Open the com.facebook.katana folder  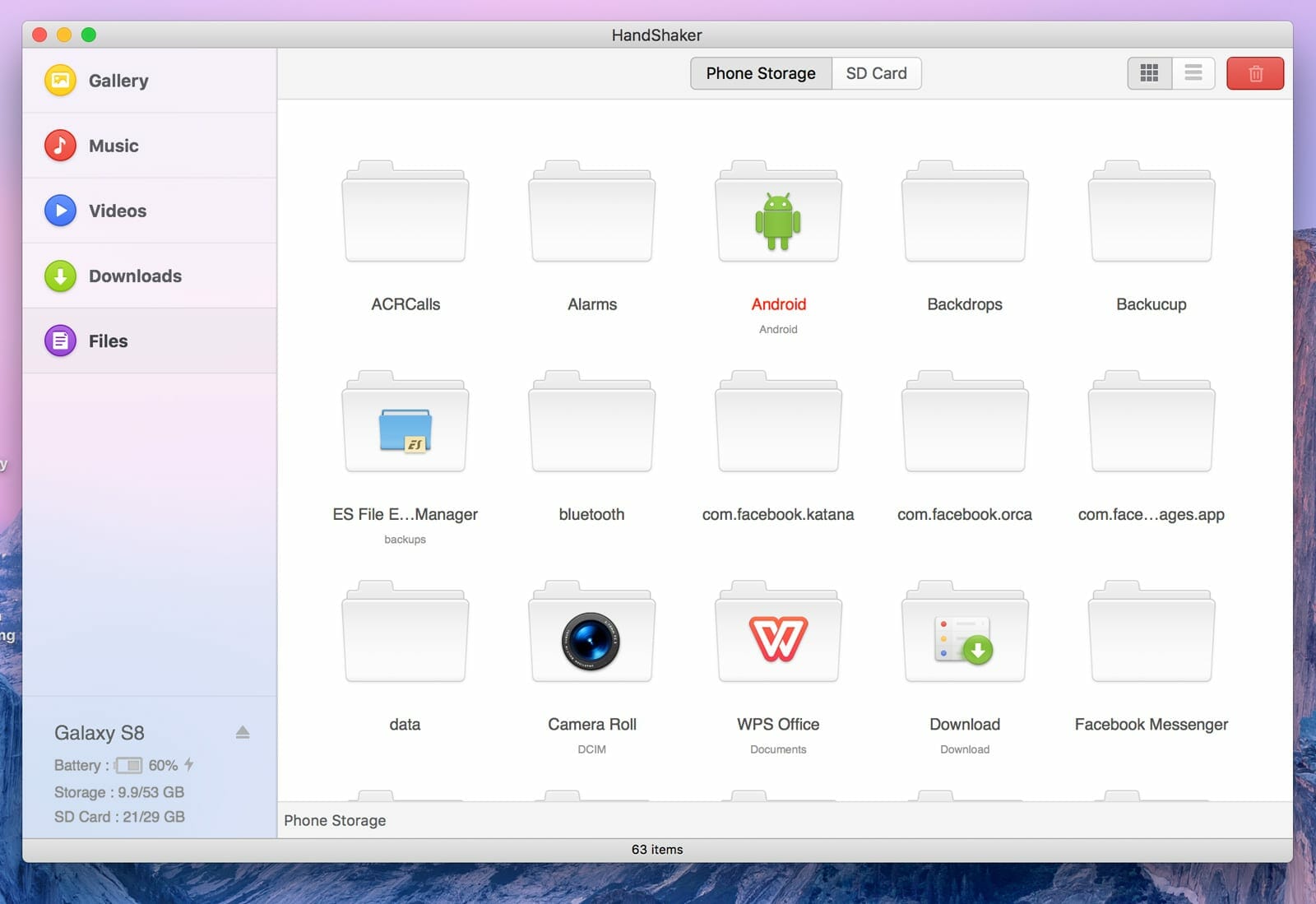pos(777,424)
